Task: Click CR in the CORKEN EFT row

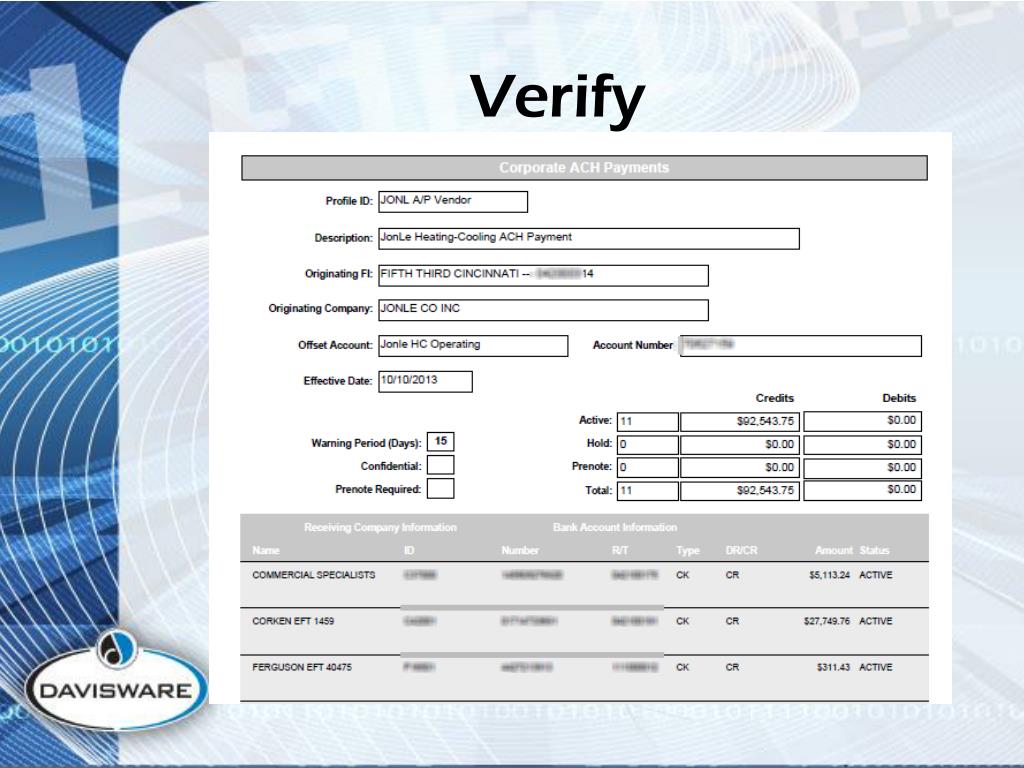Action: (732, 621)
